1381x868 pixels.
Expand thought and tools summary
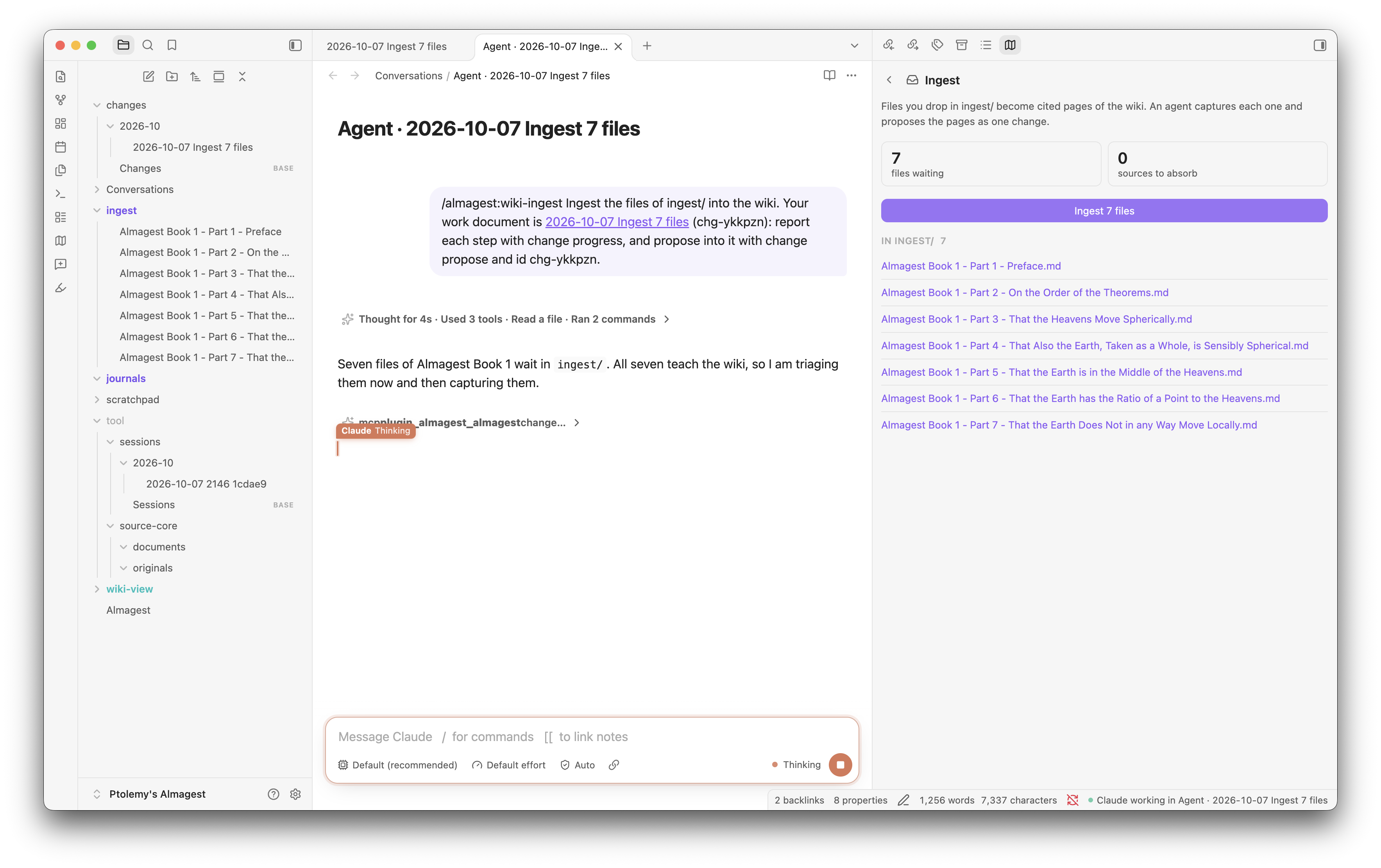pos(506,319)
